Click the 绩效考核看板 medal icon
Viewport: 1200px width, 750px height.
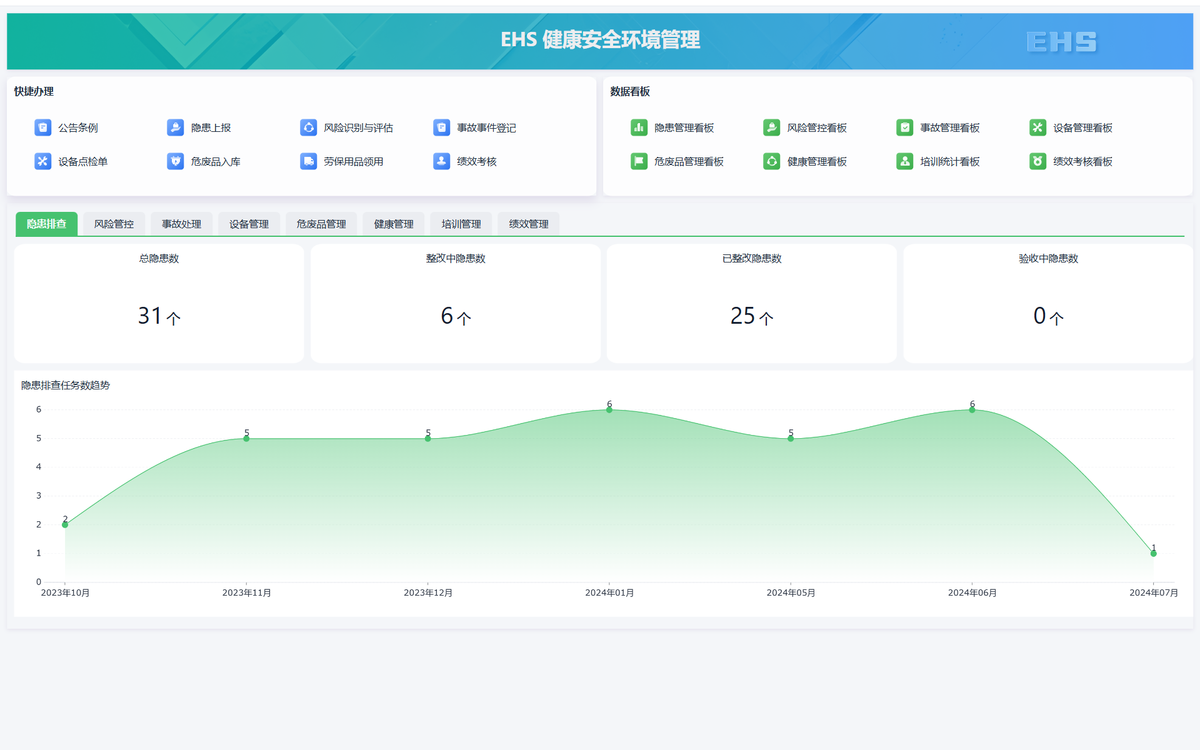tap(1038, 161)
